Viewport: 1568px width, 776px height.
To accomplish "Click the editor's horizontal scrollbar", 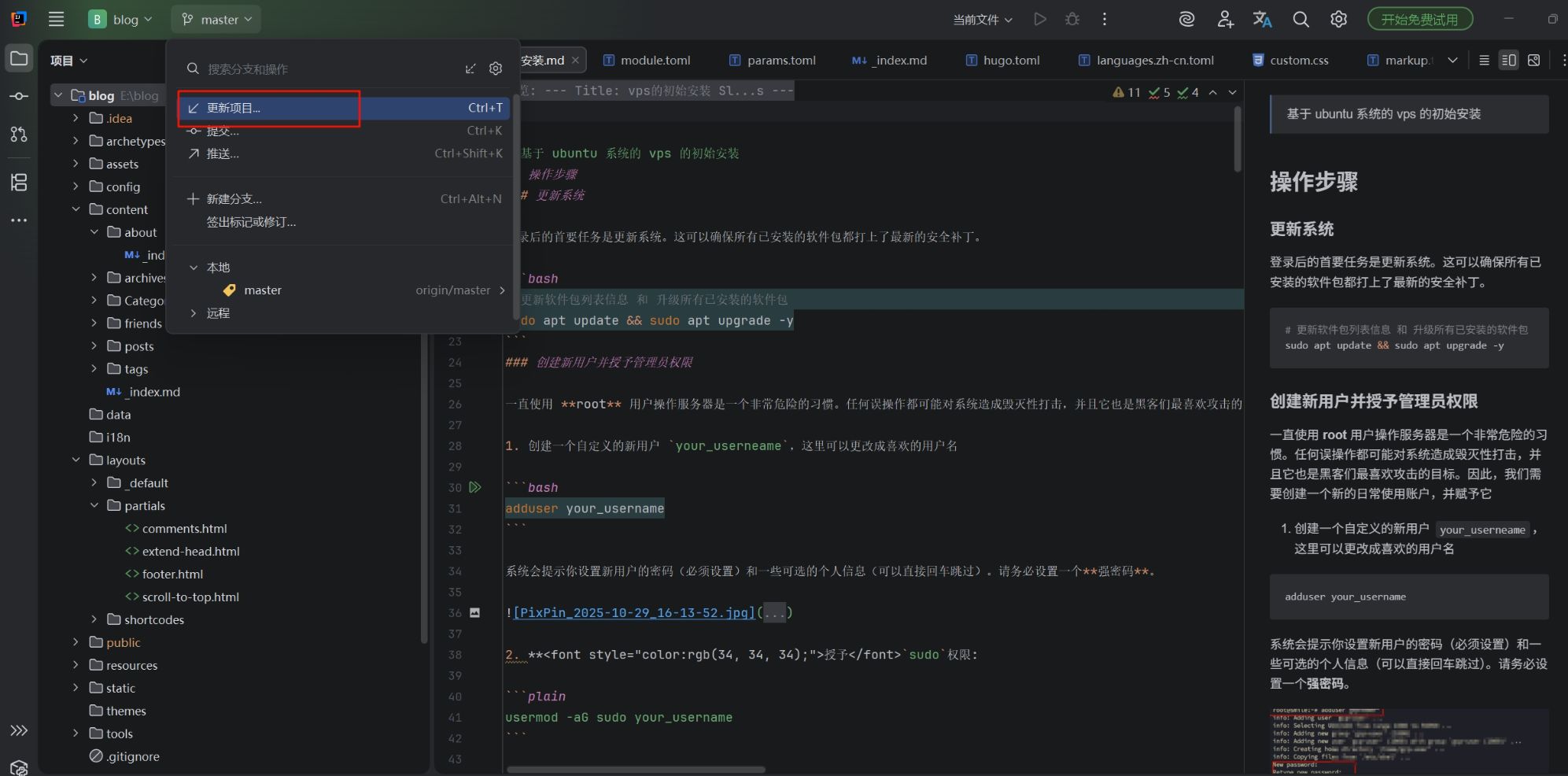I will click(636, 770).
